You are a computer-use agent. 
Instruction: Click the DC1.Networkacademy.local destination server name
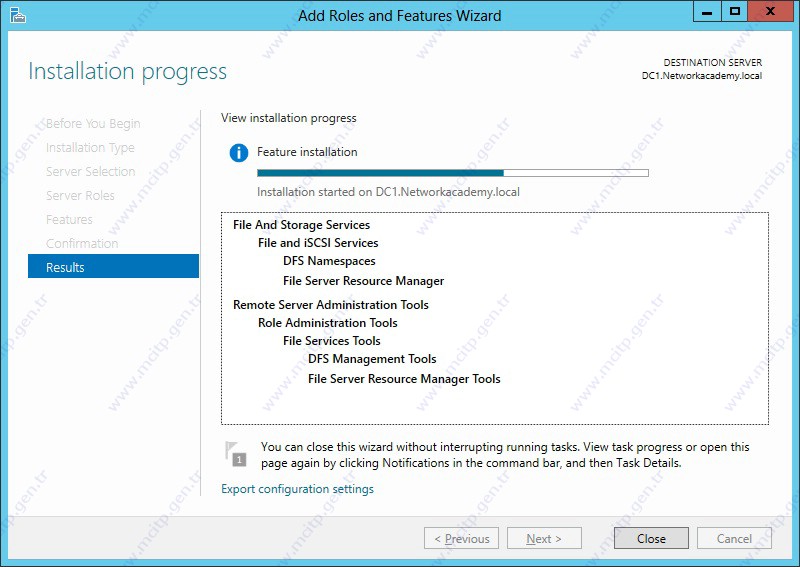[702, 76]
